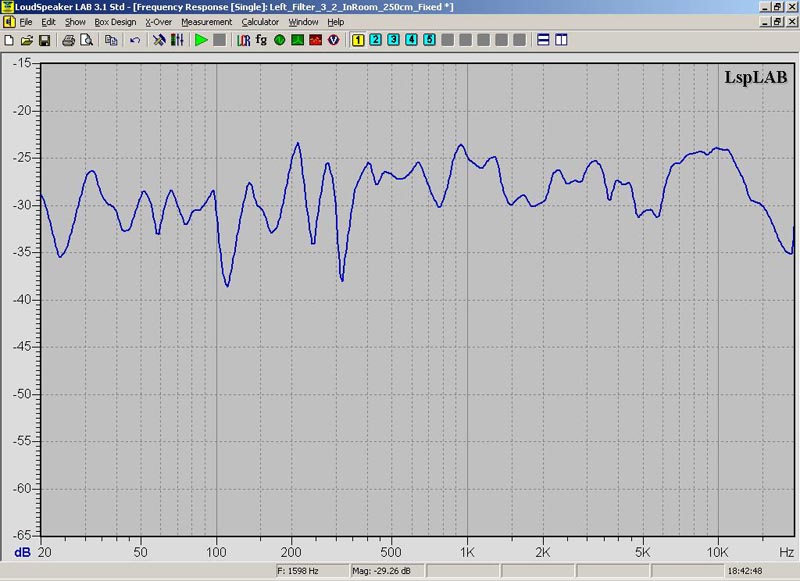Open a file with the folder icon
Image resolution: width=800 pixels, height=581 pixels.
(x=27, y=40)
